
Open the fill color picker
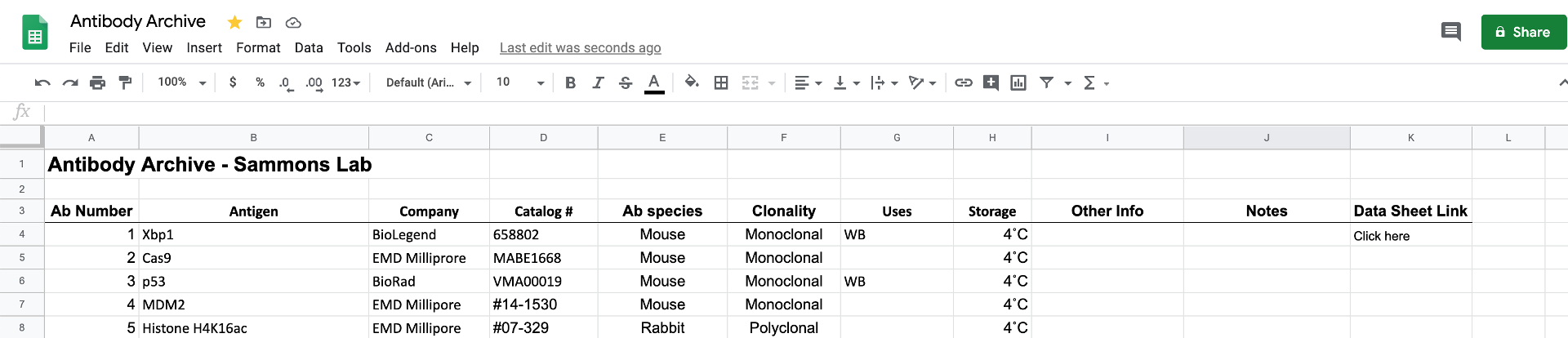click(692, 82)
